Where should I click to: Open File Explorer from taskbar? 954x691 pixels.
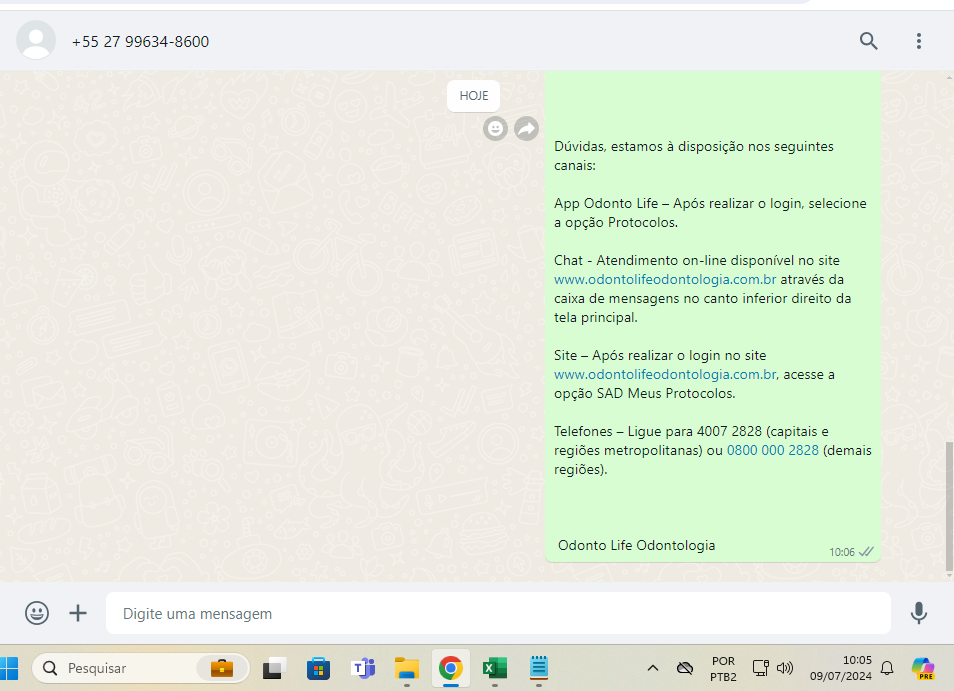coord(407,668)
